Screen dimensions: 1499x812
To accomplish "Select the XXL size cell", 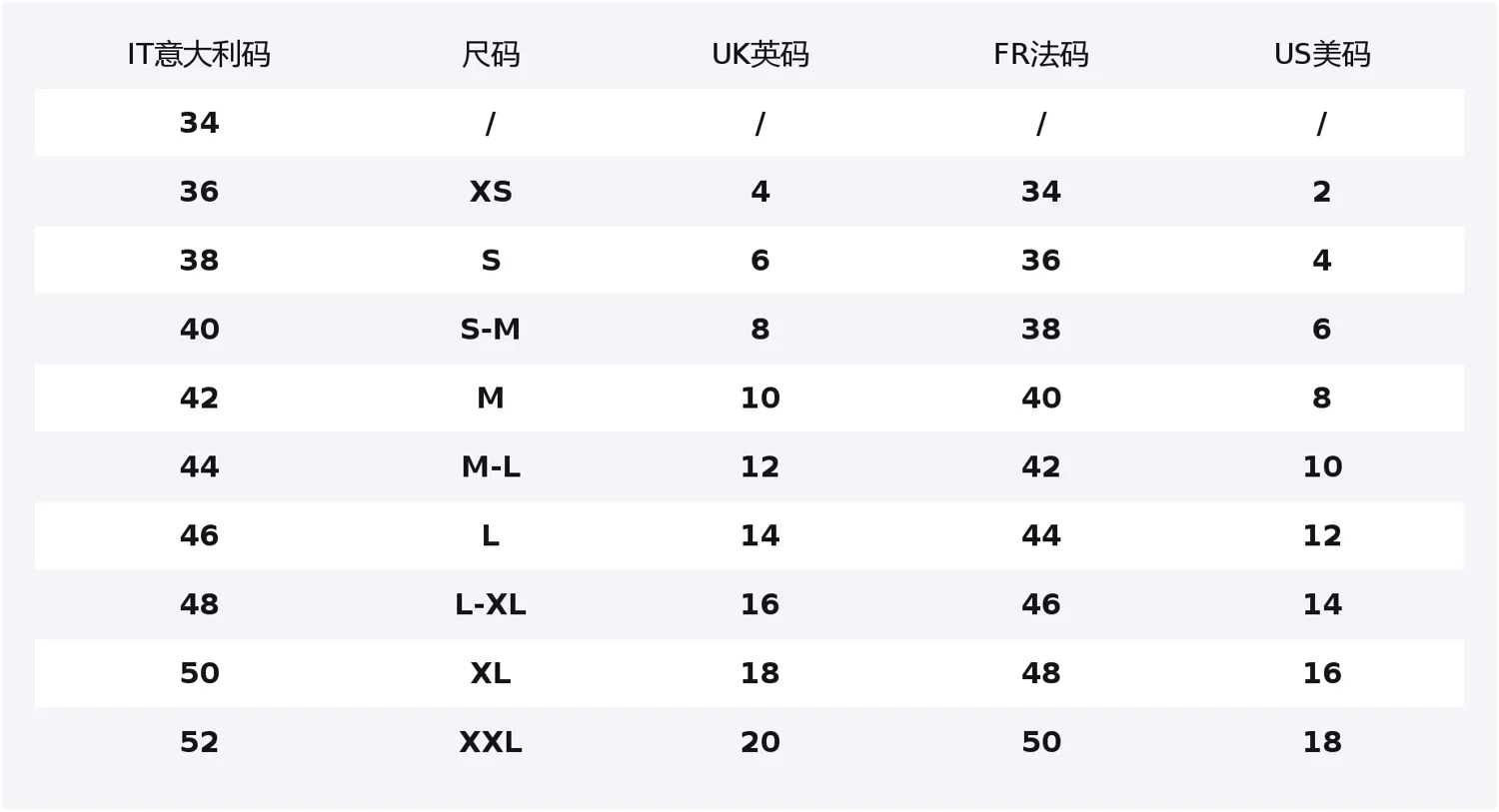I will pyautogui.click(x=491, y=742).
